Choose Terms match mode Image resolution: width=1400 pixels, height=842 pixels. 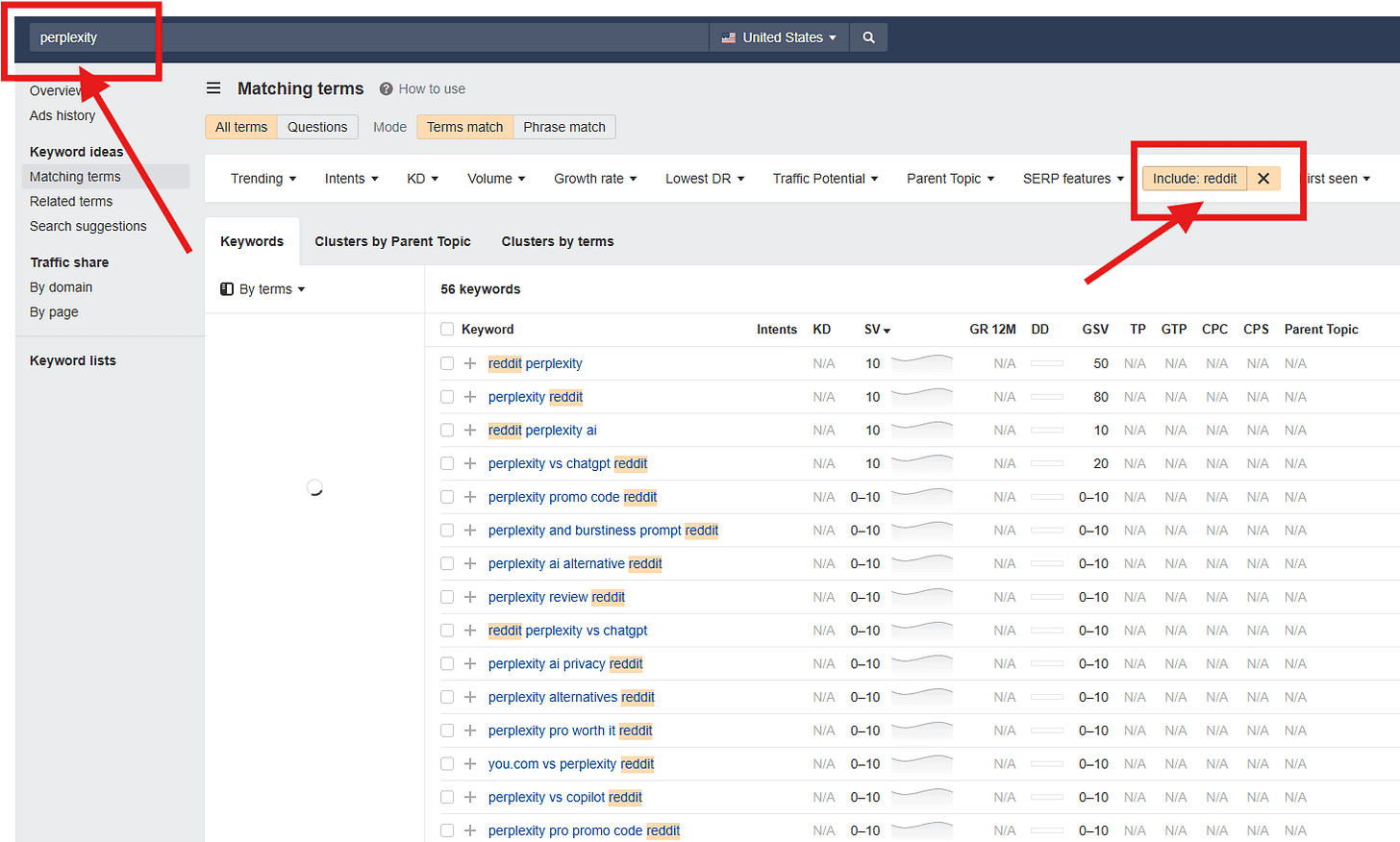pos(465,127)
